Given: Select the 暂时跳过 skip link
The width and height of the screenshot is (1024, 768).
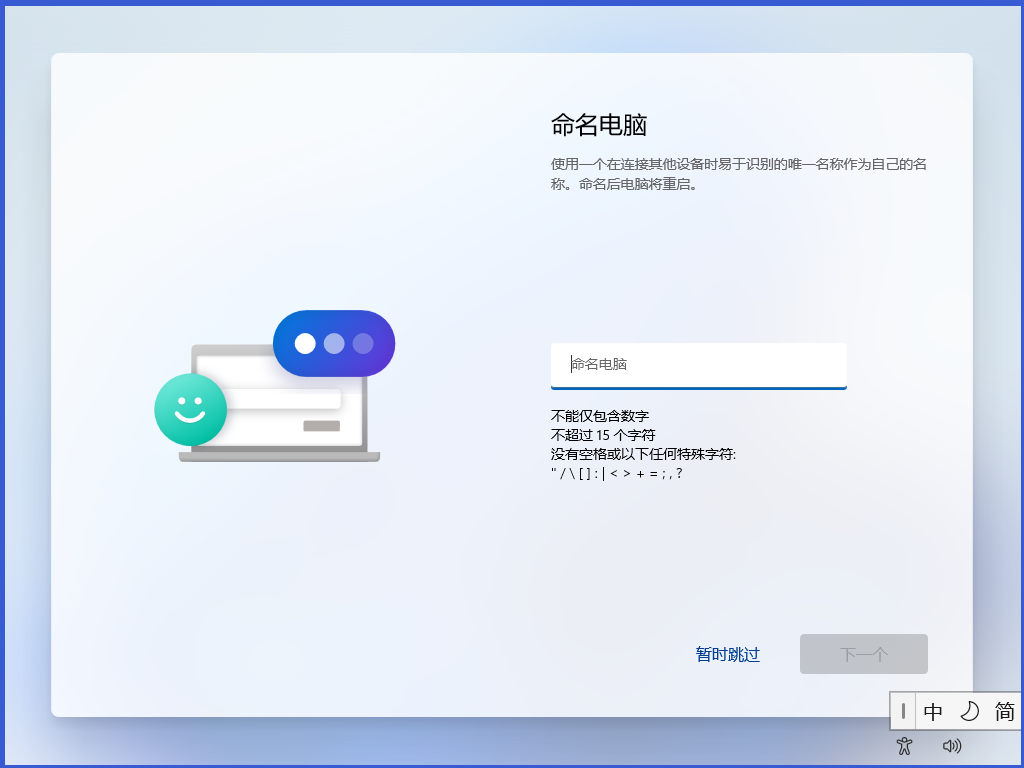Looking at the screenshot, I should pos(727,655).
